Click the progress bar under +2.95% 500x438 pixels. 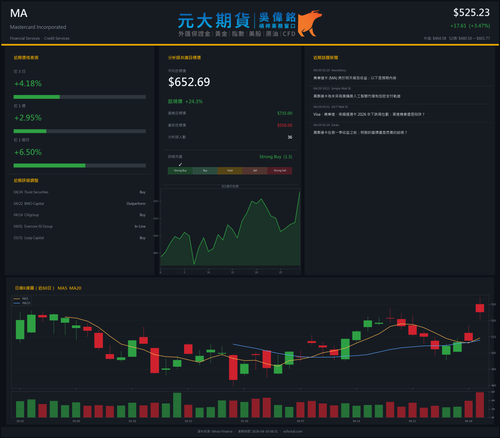pyautogui.click(x=80, y=131)
